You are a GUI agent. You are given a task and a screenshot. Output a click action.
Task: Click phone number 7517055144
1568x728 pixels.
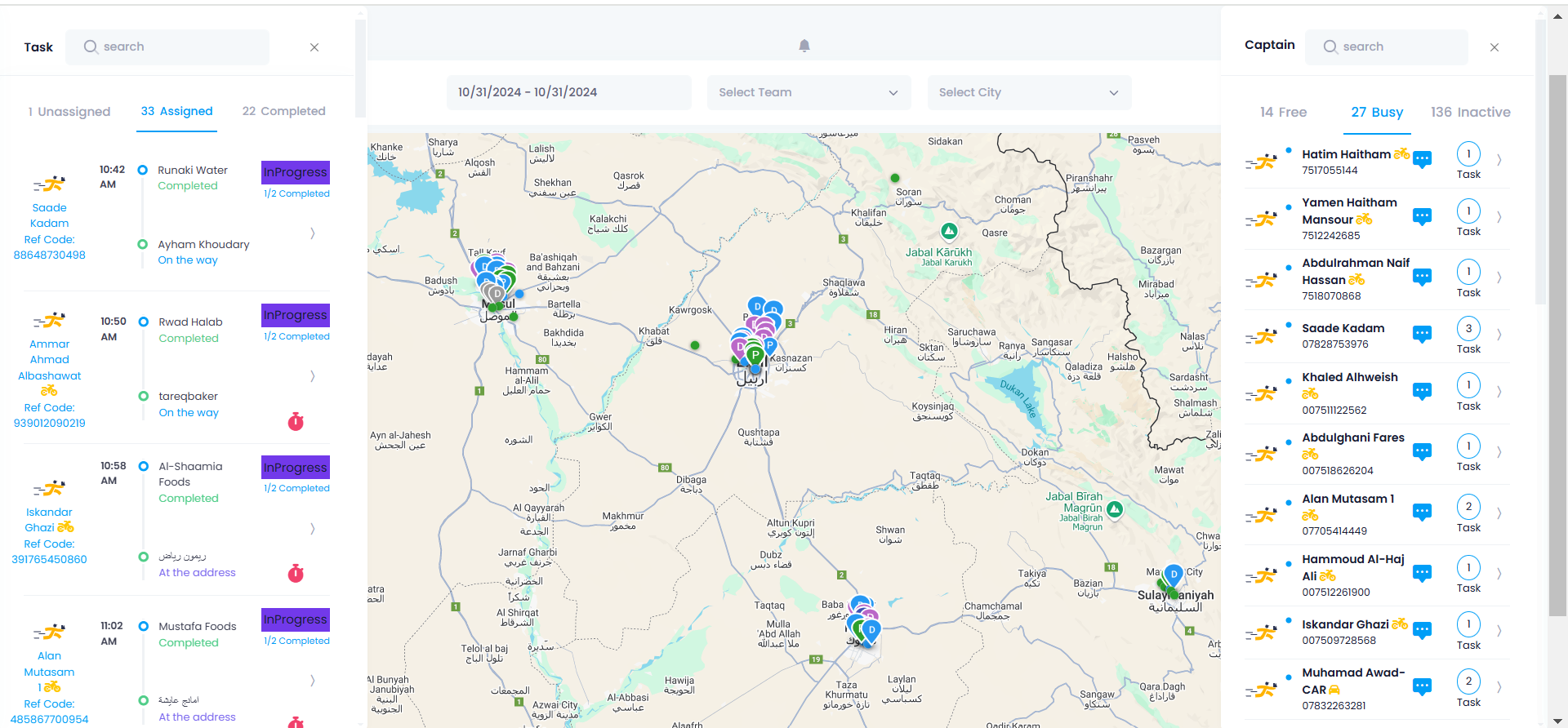pyautogui.click(x=1330, y=171)
